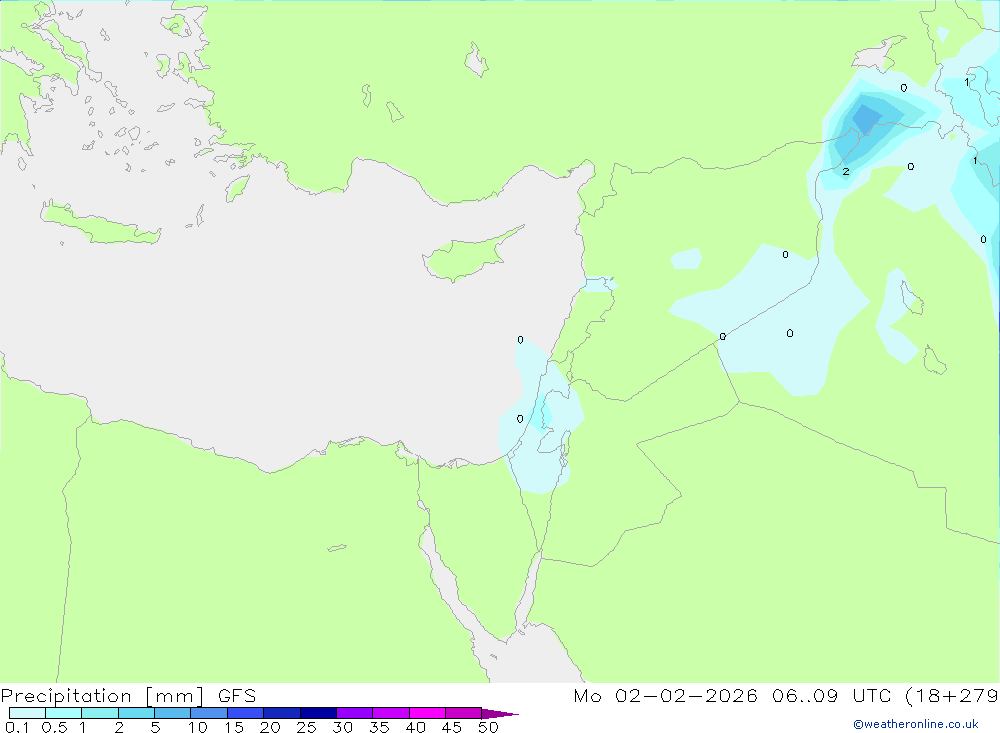Click the '35' legend scale value
Image resolution: width=1000 pixels, height=733 pixels.
coord(379,727)
